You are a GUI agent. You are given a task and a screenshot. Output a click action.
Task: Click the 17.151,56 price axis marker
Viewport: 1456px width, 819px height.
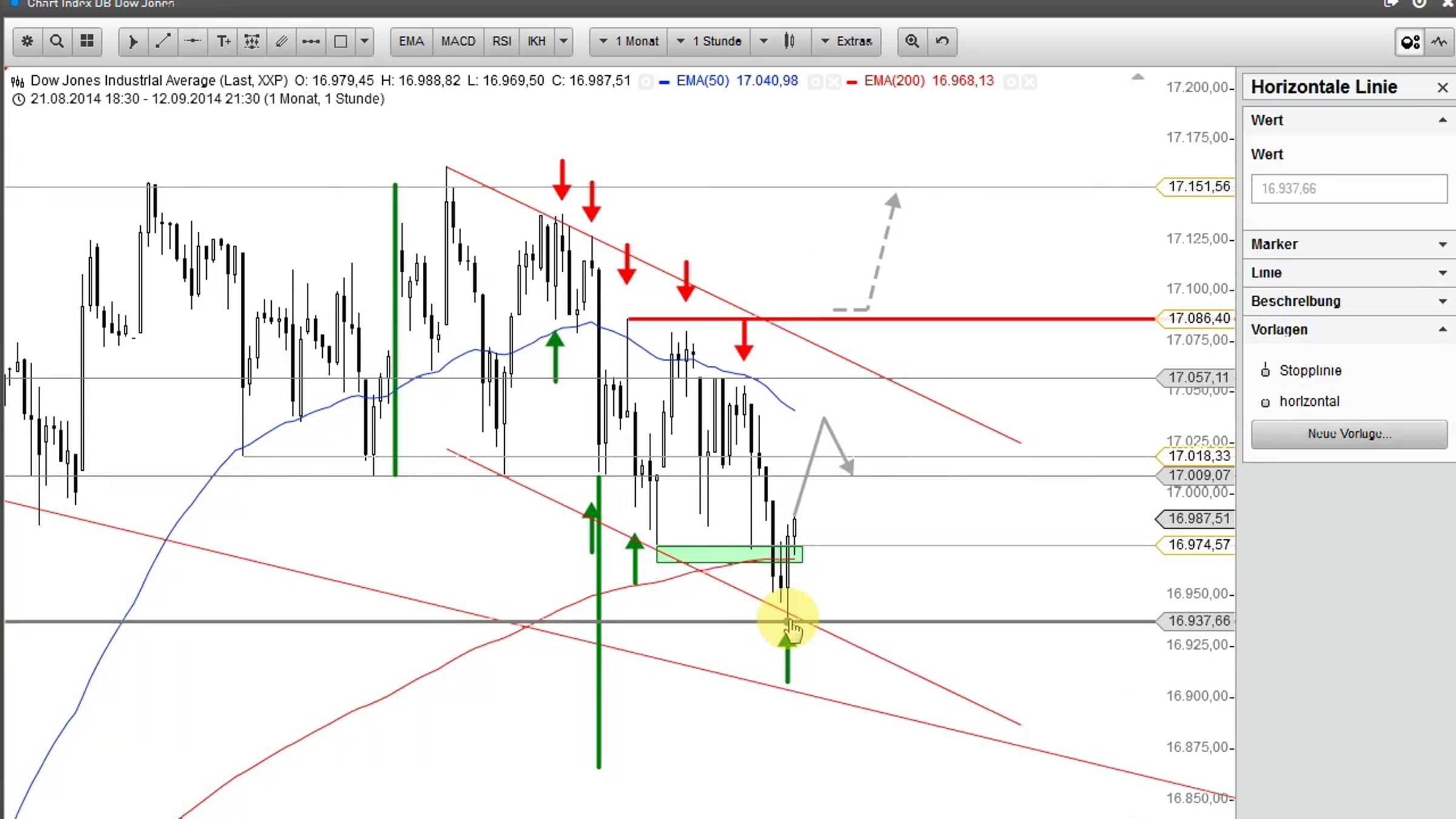1196,187
